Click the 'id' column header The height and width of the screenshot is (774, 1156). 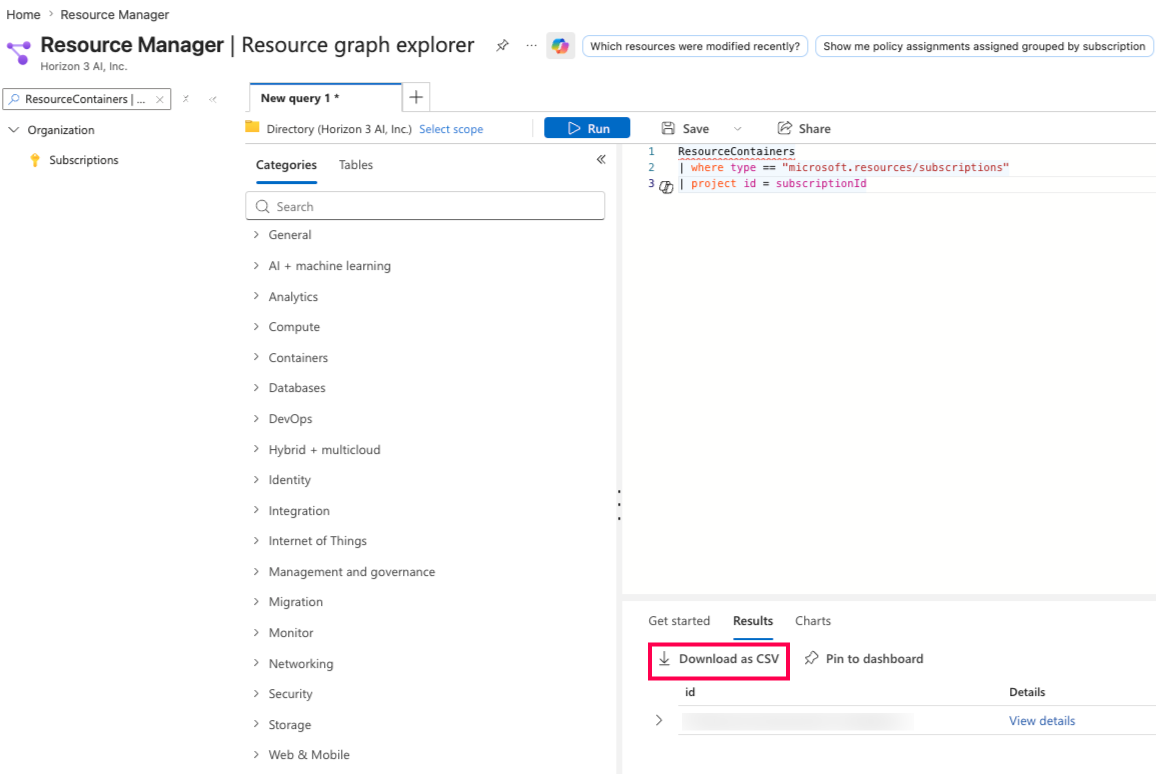point(690,692)
